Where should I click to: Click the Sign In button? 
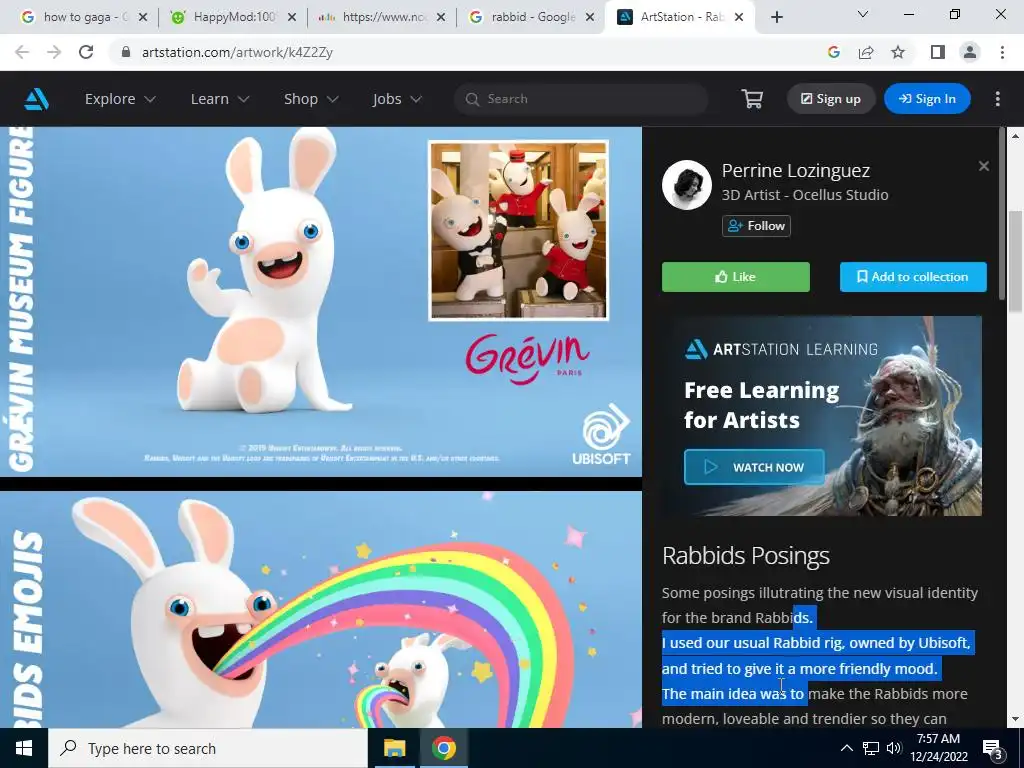coord(927,99)
